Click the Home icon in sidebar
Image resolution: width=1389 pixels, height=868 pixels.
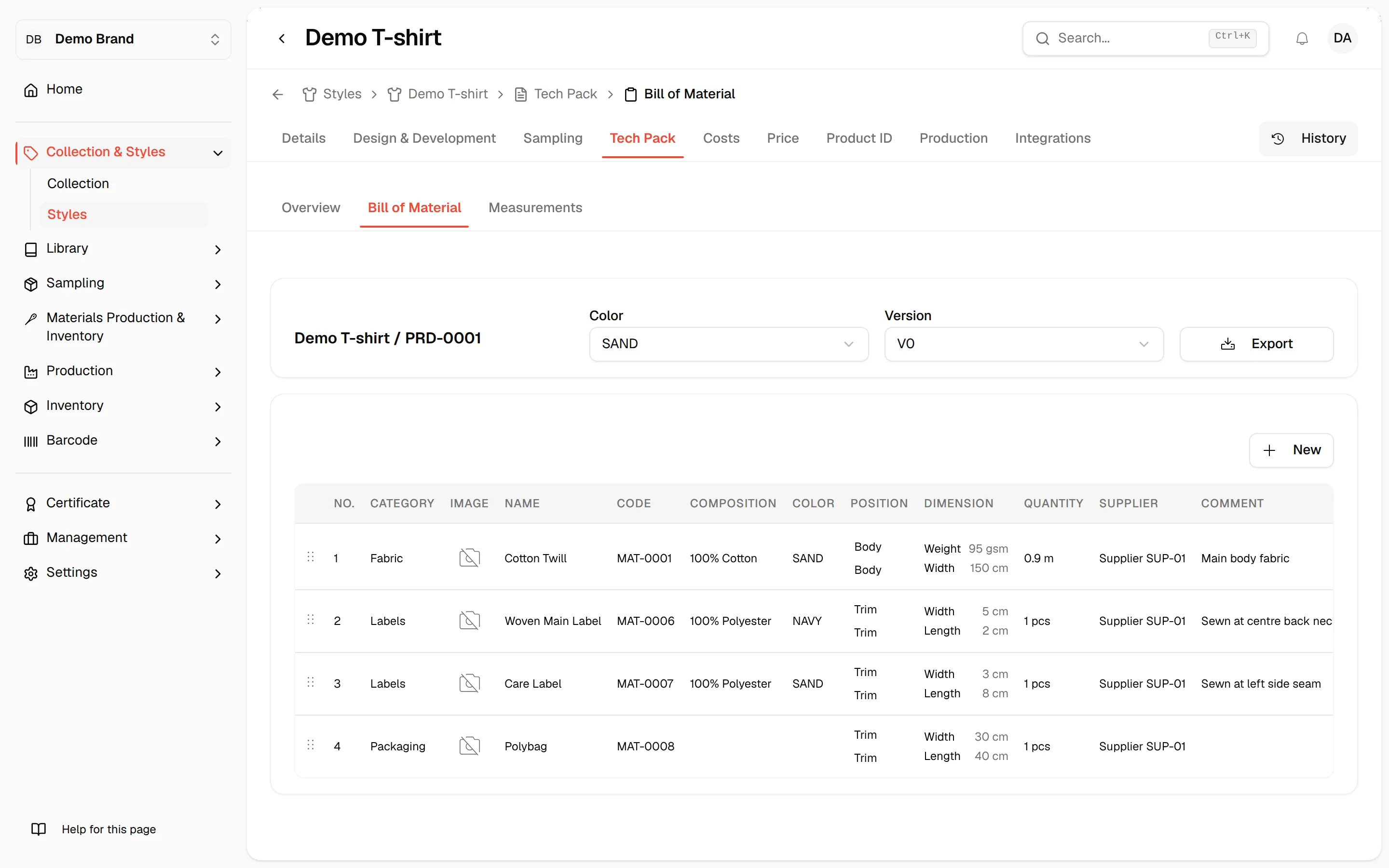tap(31, 90)
